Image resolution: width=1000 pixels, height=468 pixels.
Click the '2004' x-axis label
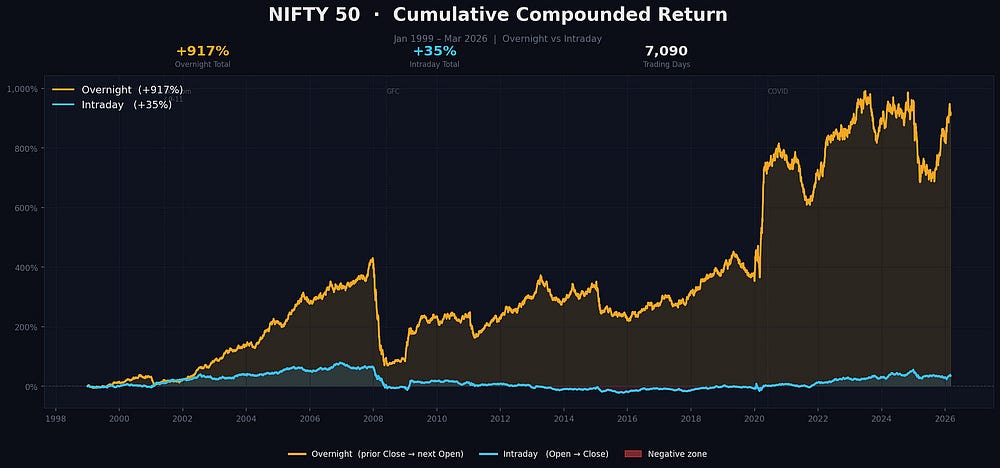point(246,419)
